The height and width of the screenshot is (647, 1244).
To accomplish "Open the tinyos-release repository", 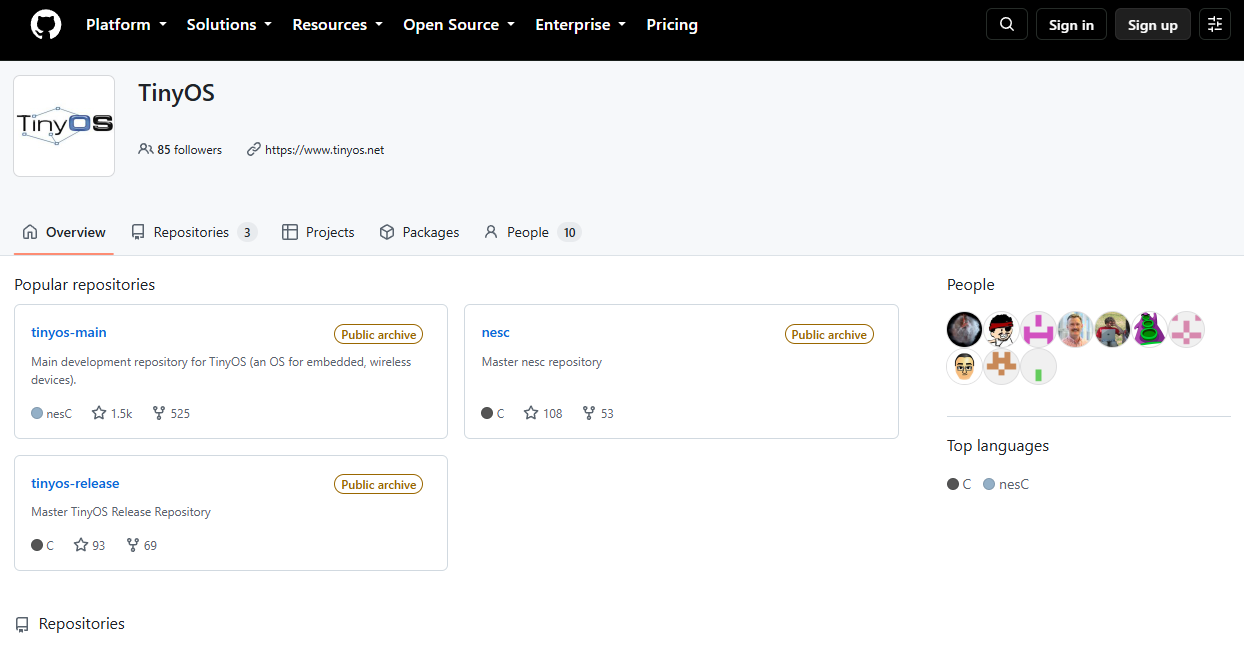I will pos(75,483).
